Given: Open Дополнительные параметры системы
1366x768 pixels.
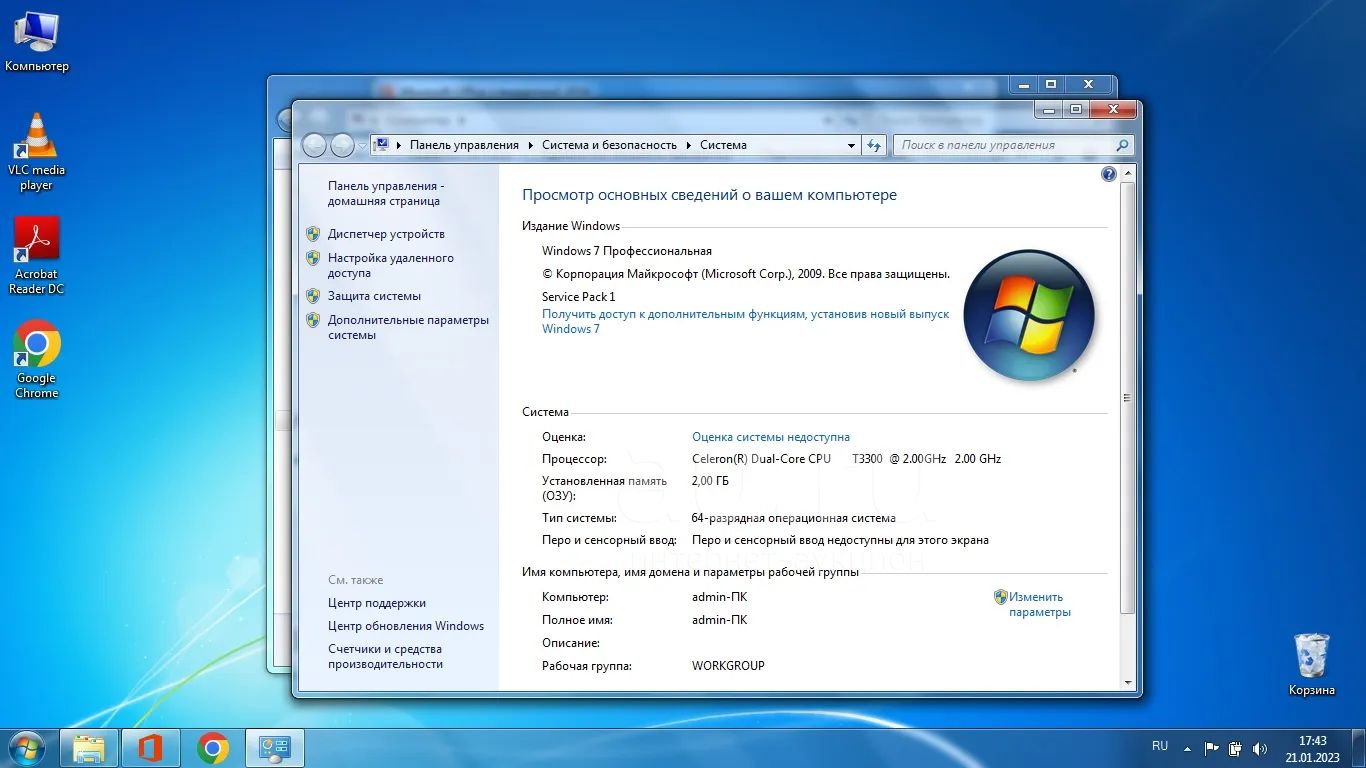Looking at the screenshot, I should tap(408, 327).
